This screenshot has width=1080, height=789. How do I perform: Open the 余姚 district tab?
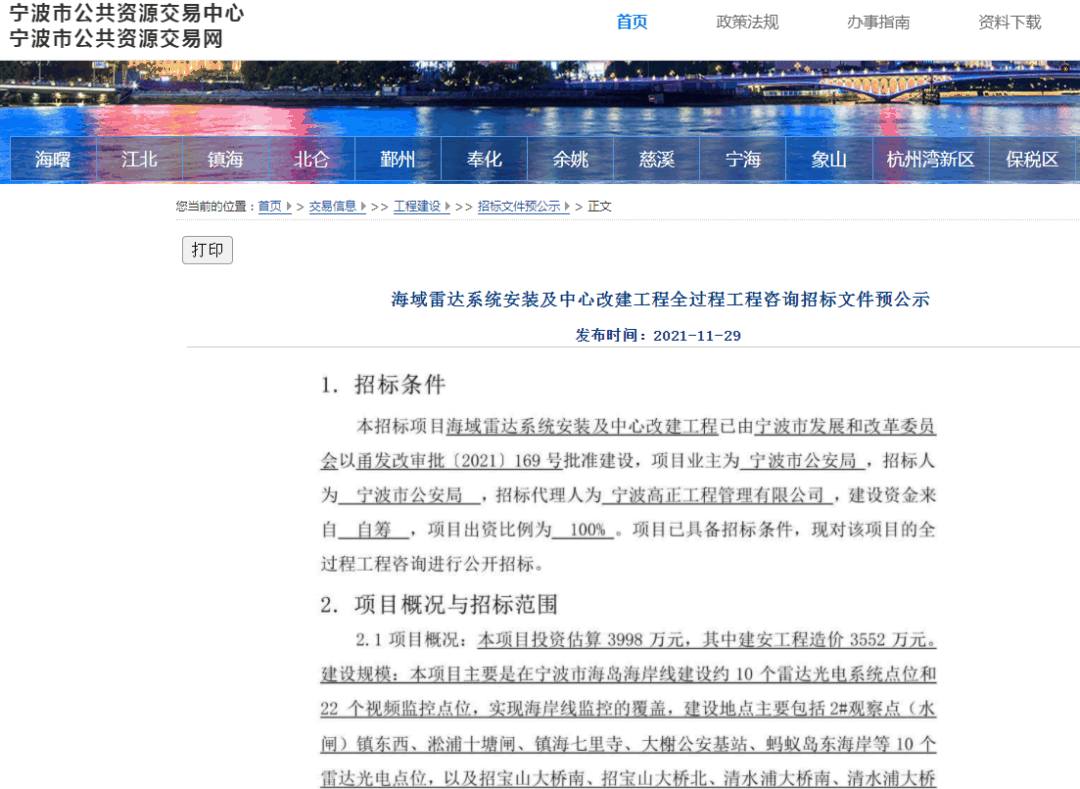[570, 159]
